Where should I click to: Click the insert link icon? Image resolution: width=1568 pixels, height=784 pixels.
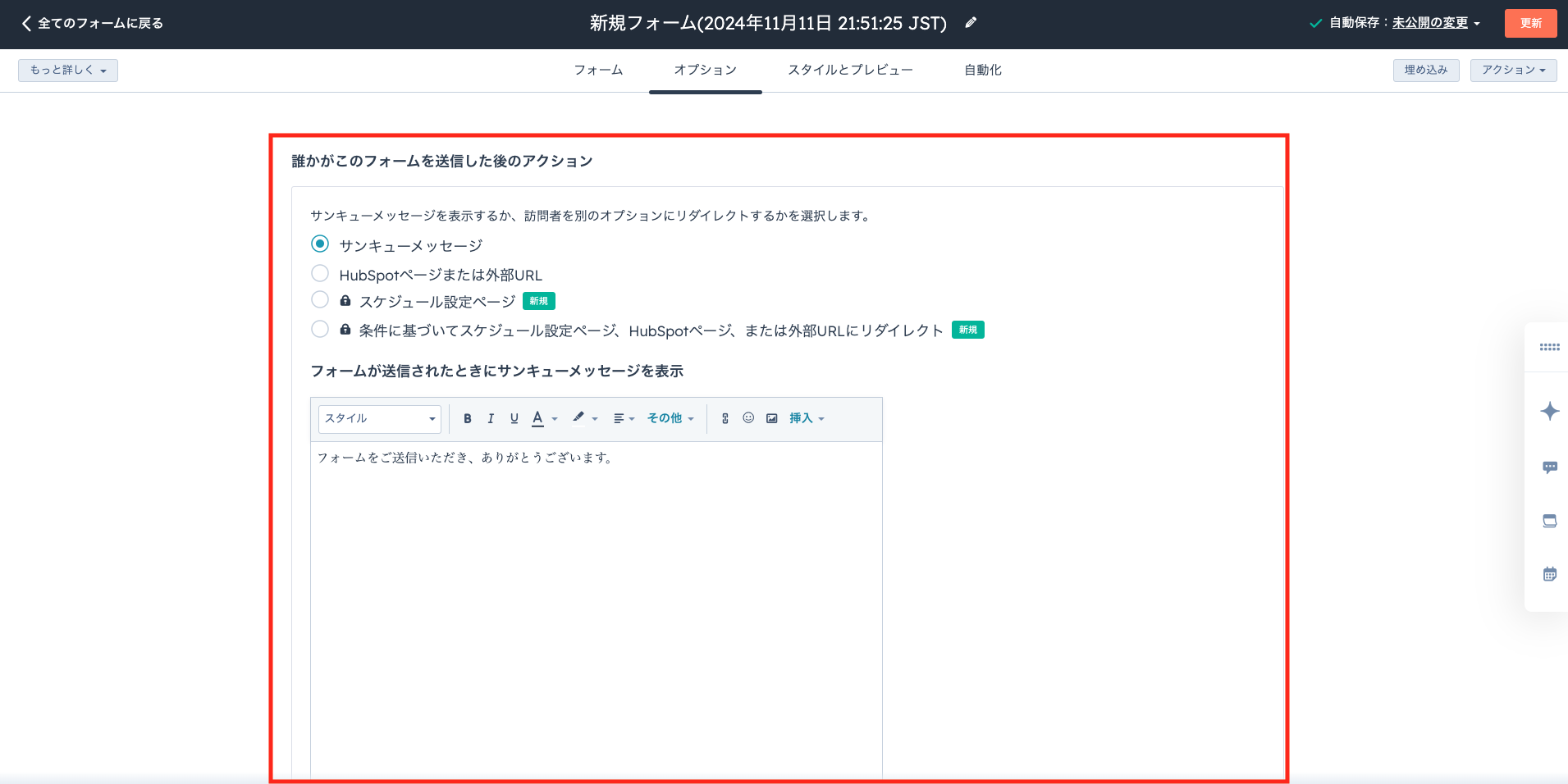coord(725,418)
